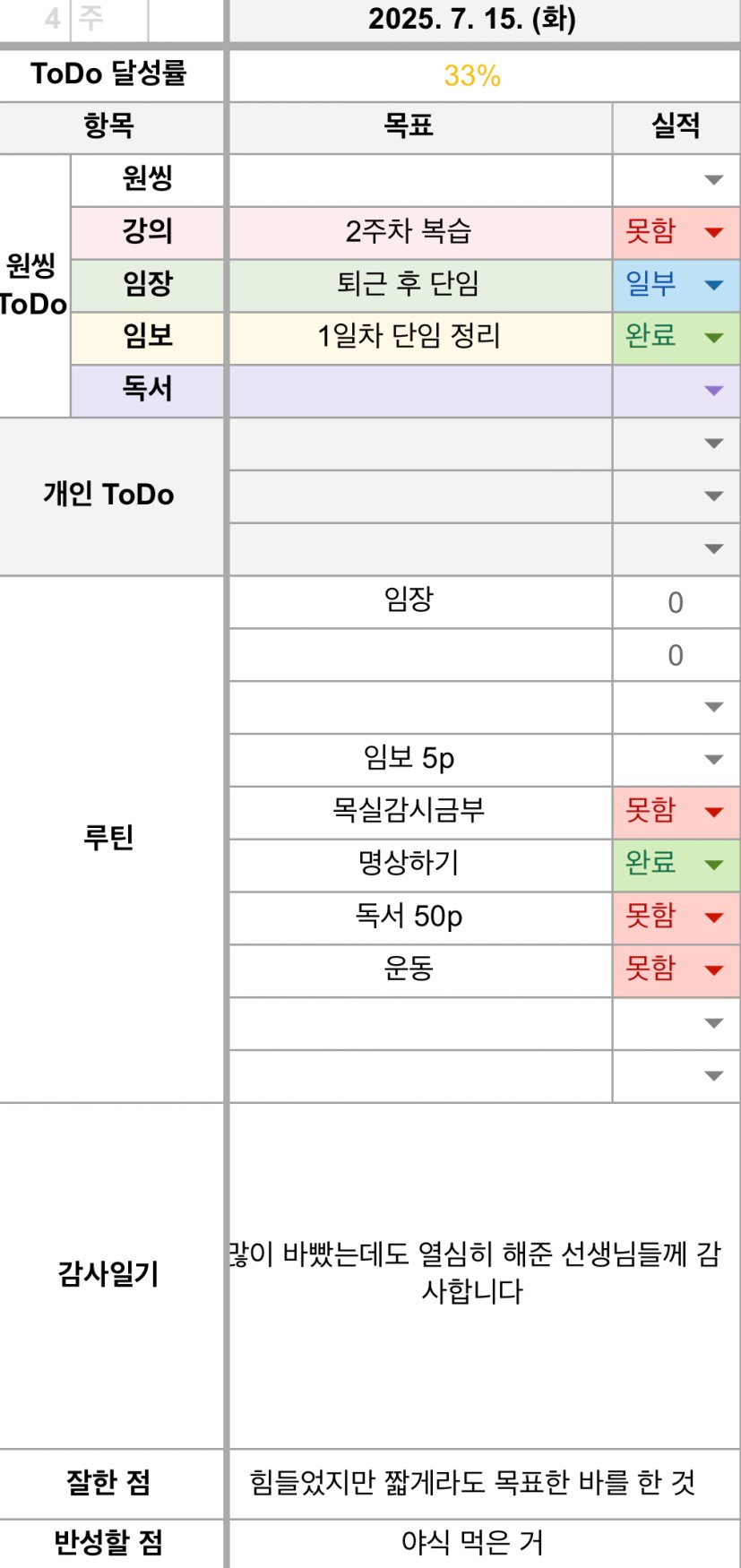Open the 못함 dropdown for 목실감시금부
This screenshot has height=1568, width=741.
point(676,813)
